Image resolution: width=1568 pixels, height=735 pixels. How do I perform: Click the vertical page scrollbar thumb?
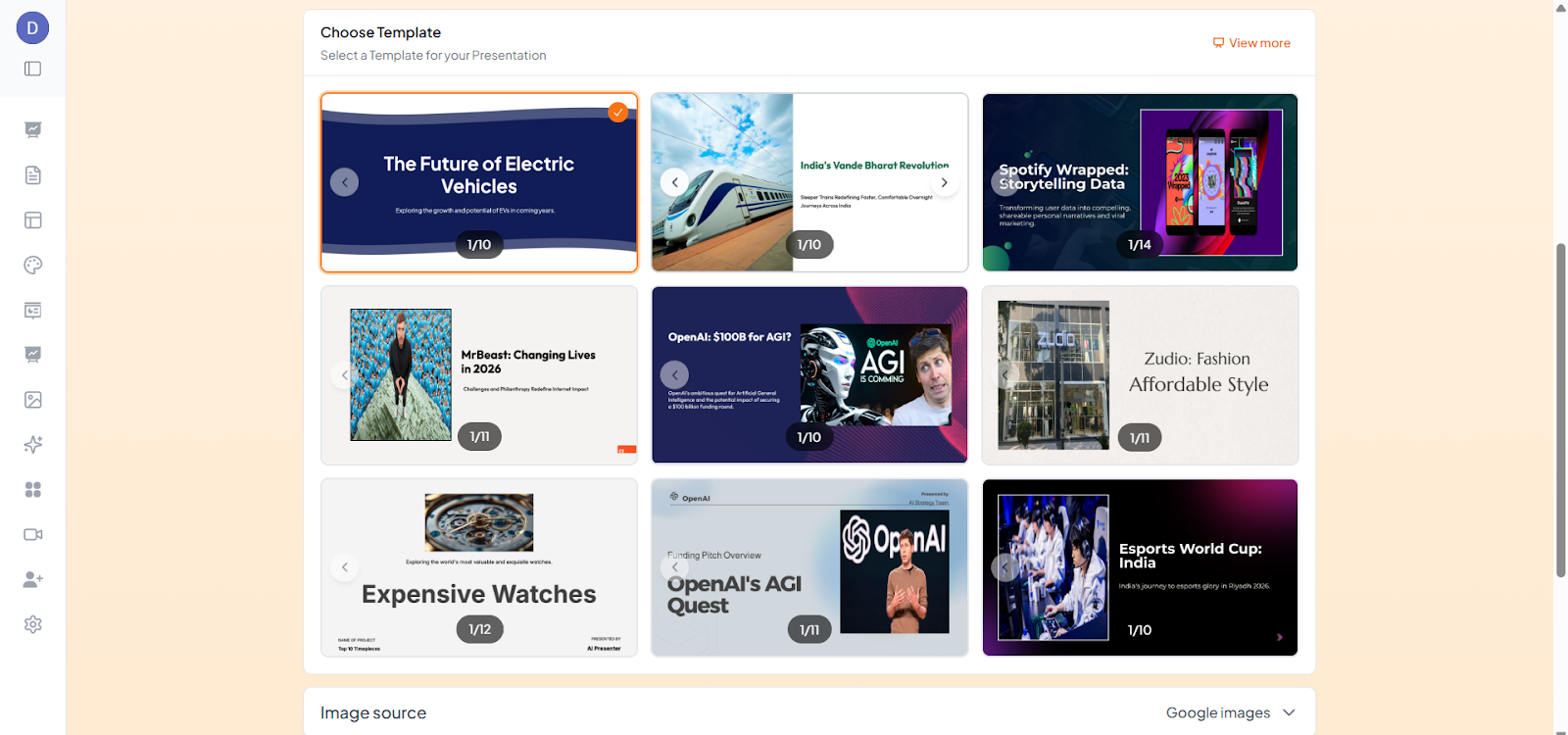point(1561,410)
